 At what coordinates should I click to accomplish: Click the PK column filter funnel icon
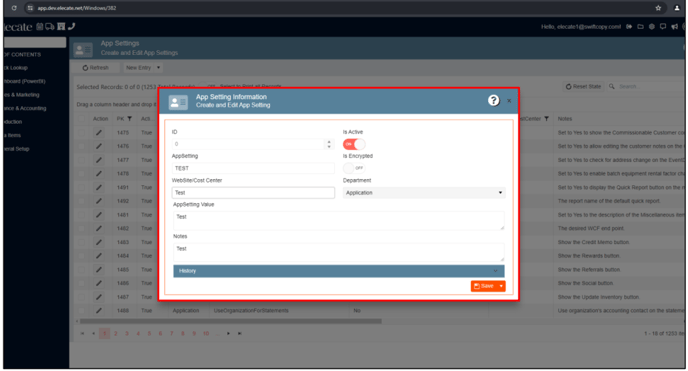[x=129, y=118]
